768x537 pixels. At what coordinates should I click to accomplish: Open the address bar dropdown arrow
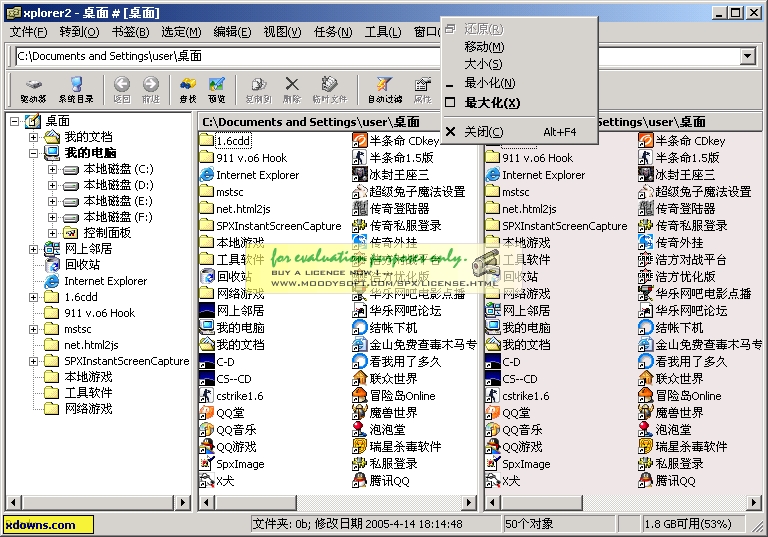pyautogui.click(x=747, y=56)
